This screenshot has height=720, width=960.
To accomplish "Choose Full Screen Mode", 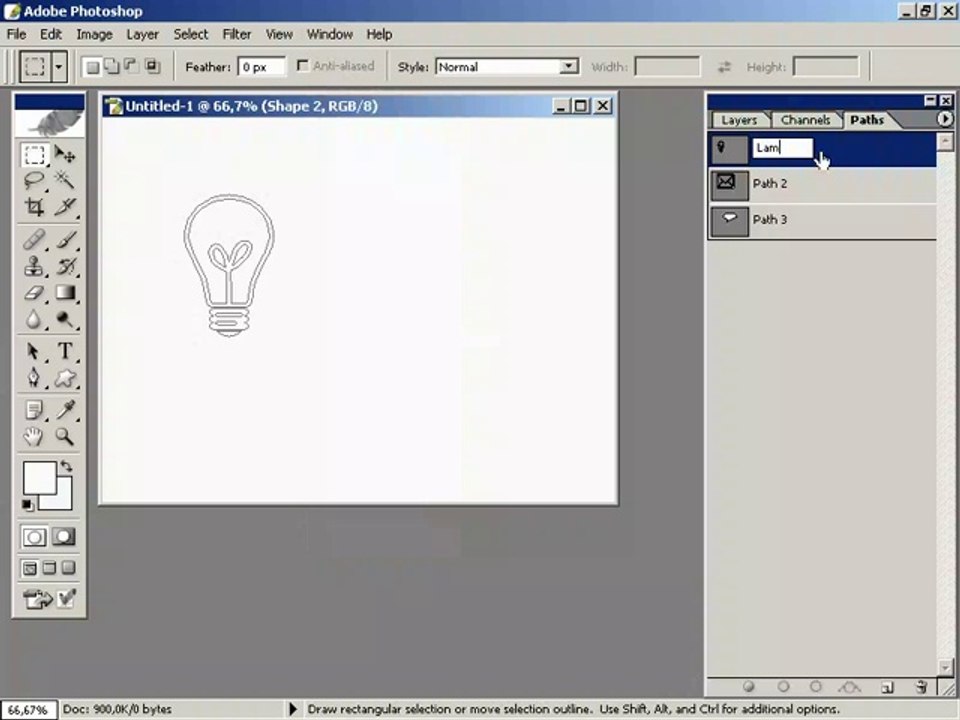I will [x=69, y=568].
